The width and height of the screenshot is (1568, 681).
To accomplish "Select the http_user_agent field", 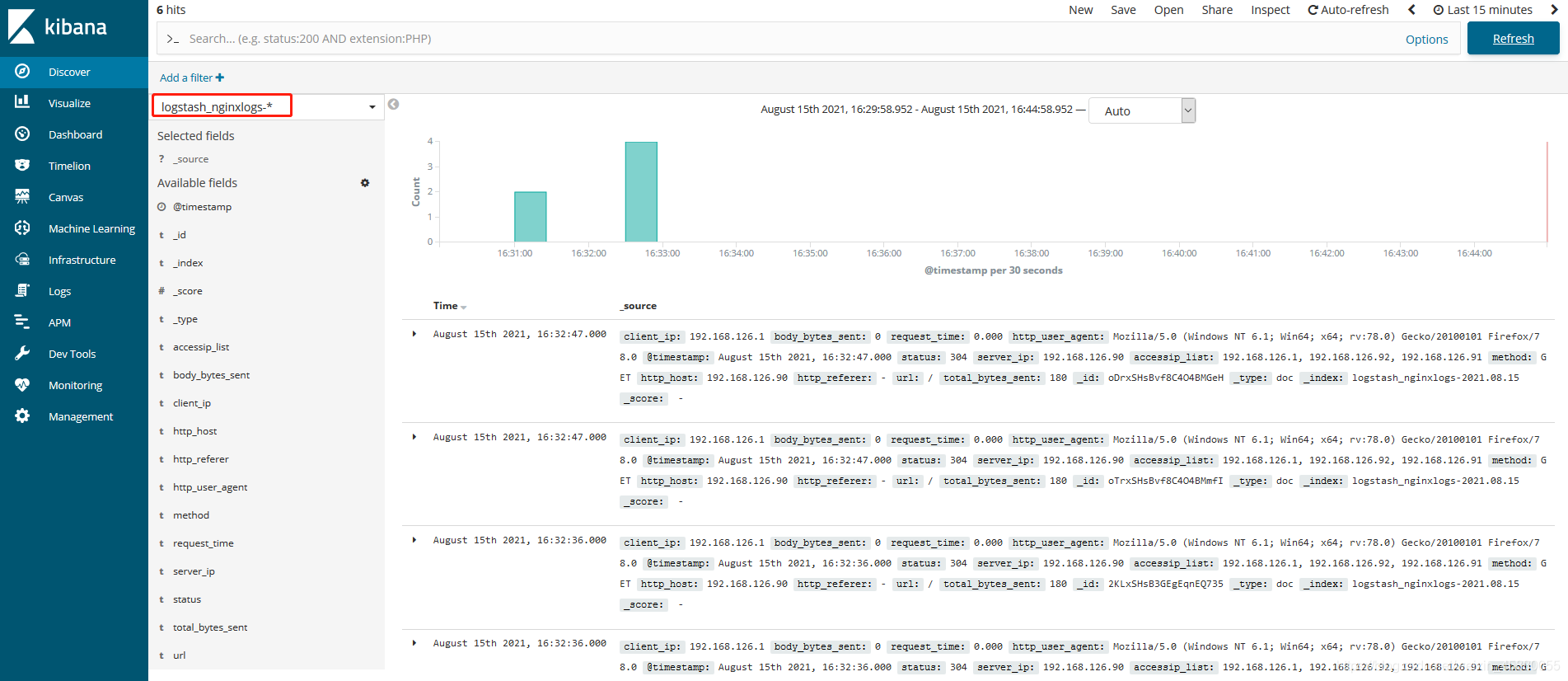I will tap(210, 487).
